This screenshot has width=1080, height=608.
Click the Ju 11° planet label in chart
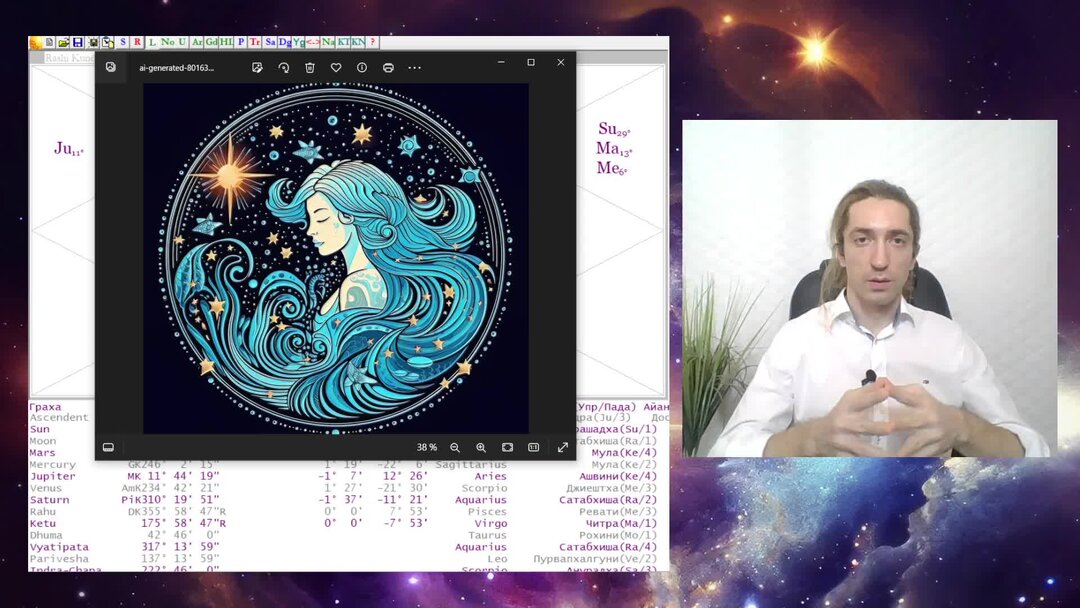(69, 149)
